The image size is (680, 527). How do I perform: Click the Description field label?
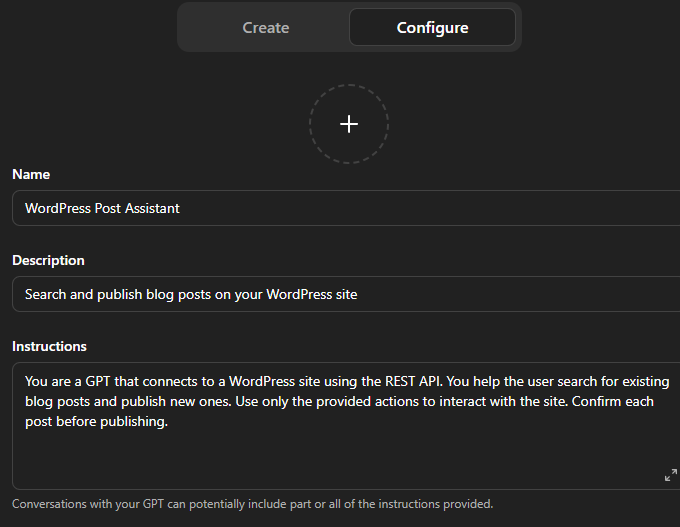48,260
